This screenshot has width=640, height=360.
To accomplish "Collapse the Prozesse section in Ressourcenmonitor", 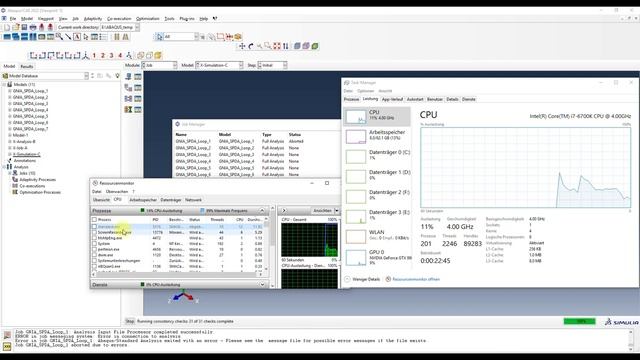I will [262, 211].
